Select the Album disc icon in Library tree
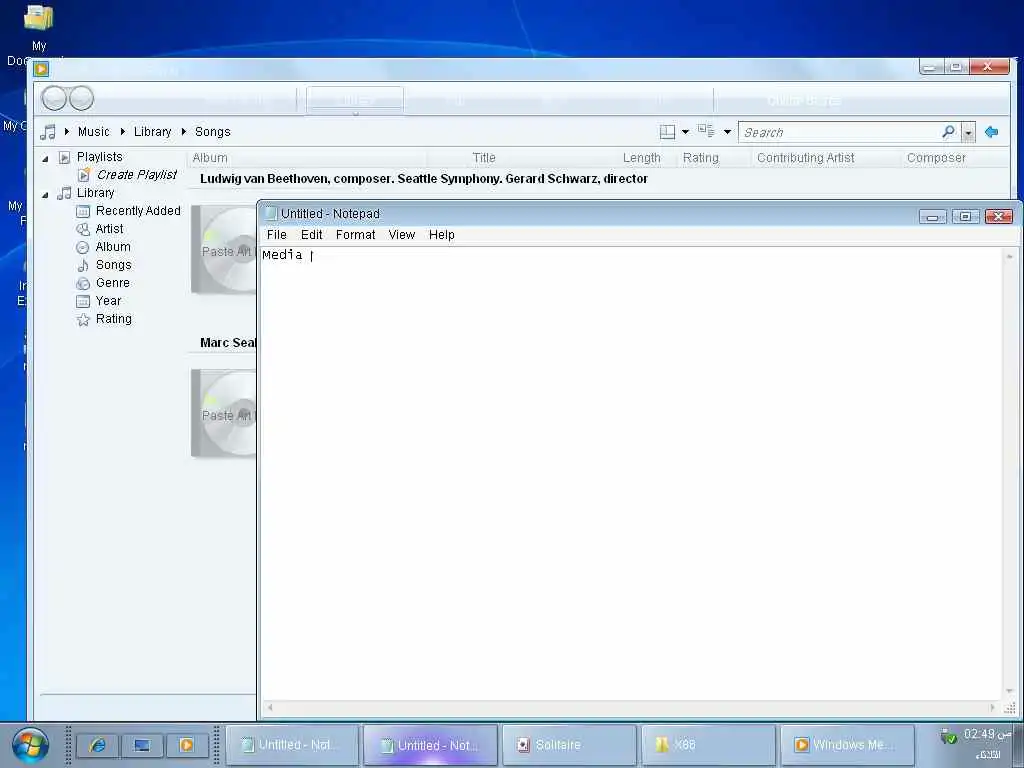The width and height of the screenshot is (1024, 768). pyautogui.click(x=83, y=248)
